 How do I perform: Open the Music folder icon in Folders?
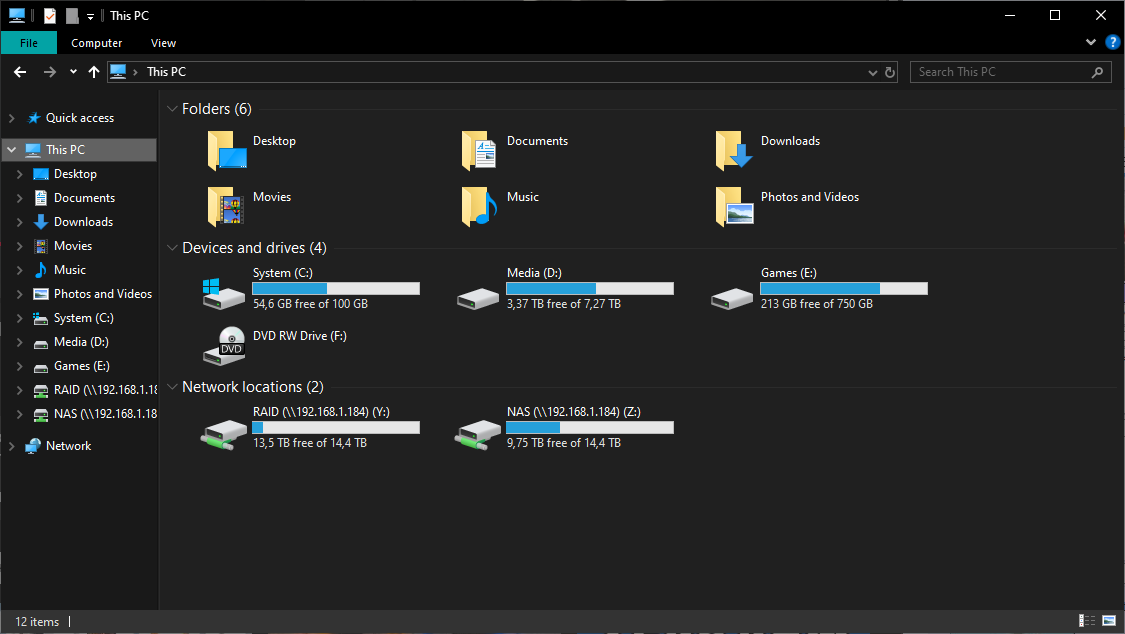click(480, 206)
